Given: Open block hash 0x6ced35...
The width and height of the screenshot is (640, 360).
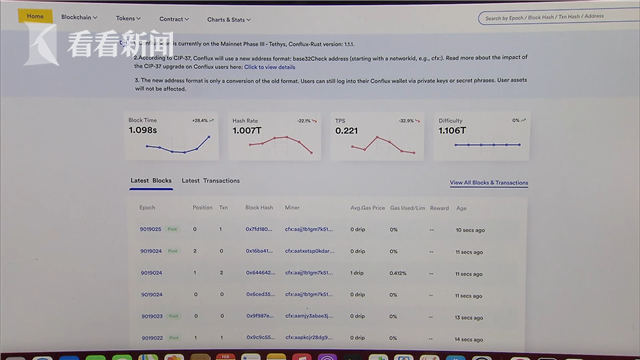Looking at the screenshot, I should click(260, 294).
